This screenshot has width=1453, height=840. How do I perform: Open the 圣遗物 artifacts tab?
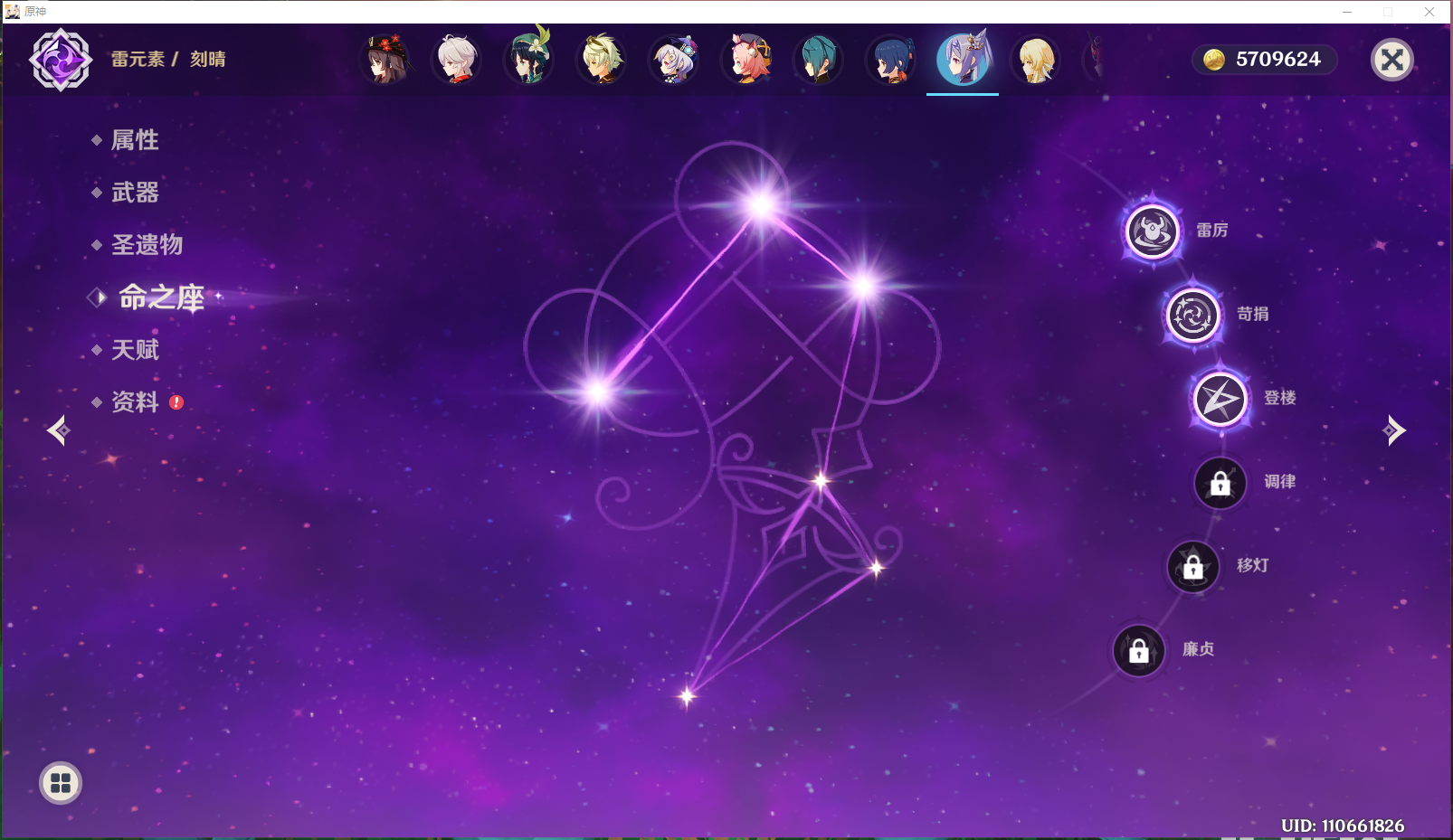[x=147, y=245]
